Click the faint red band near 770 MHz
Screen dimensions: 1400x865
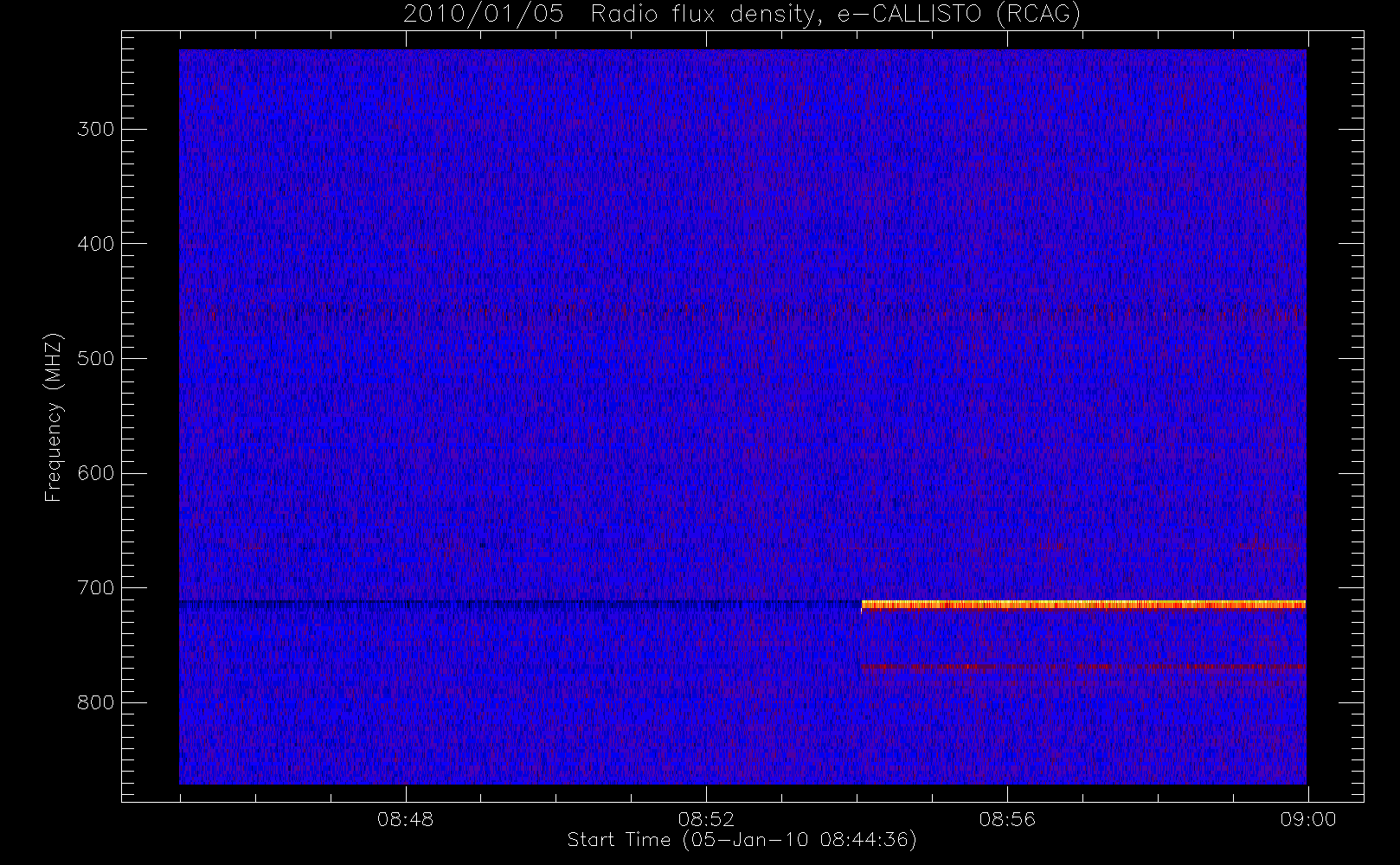pyautogui.click(x=1083, y=668)
